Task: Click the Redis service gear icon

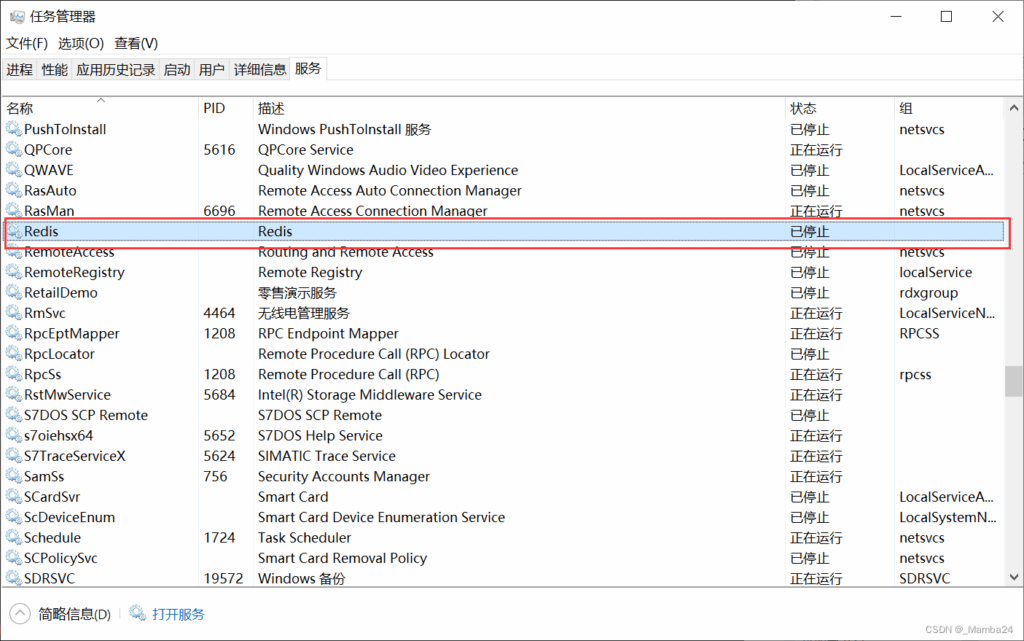Action: [13, 232]
